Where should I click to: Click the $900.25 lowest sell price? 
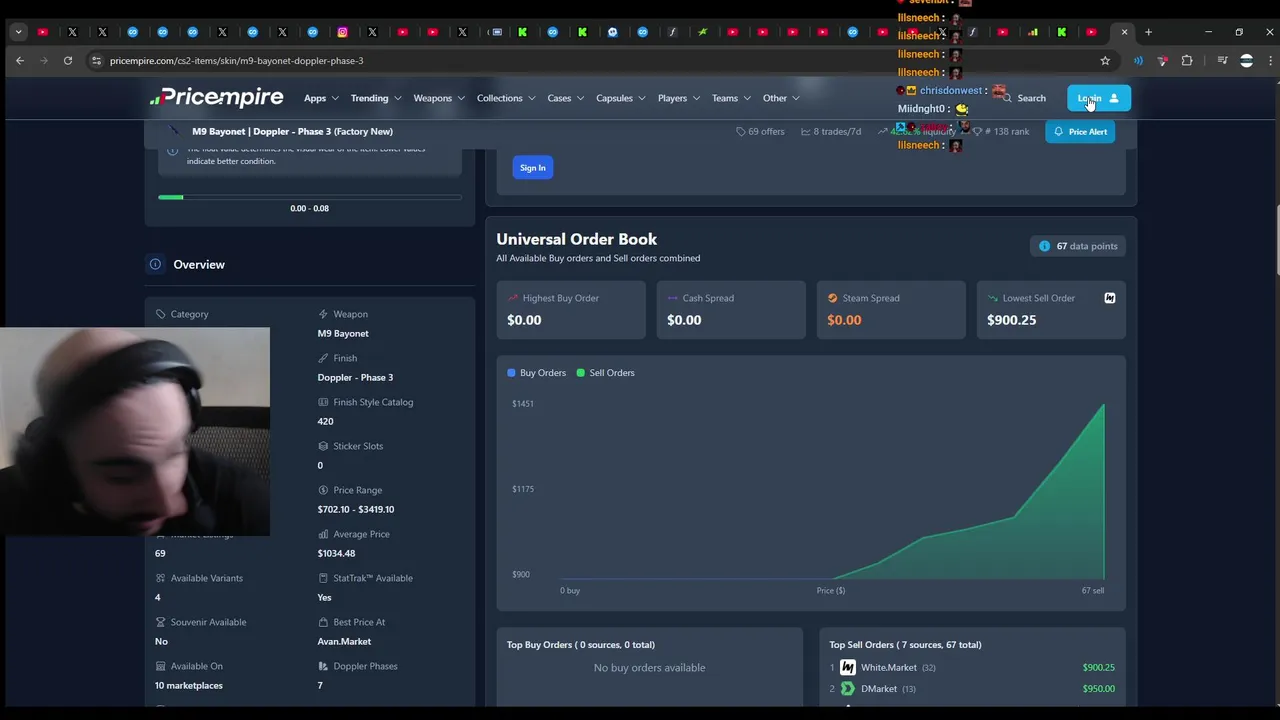[1011, 320]
